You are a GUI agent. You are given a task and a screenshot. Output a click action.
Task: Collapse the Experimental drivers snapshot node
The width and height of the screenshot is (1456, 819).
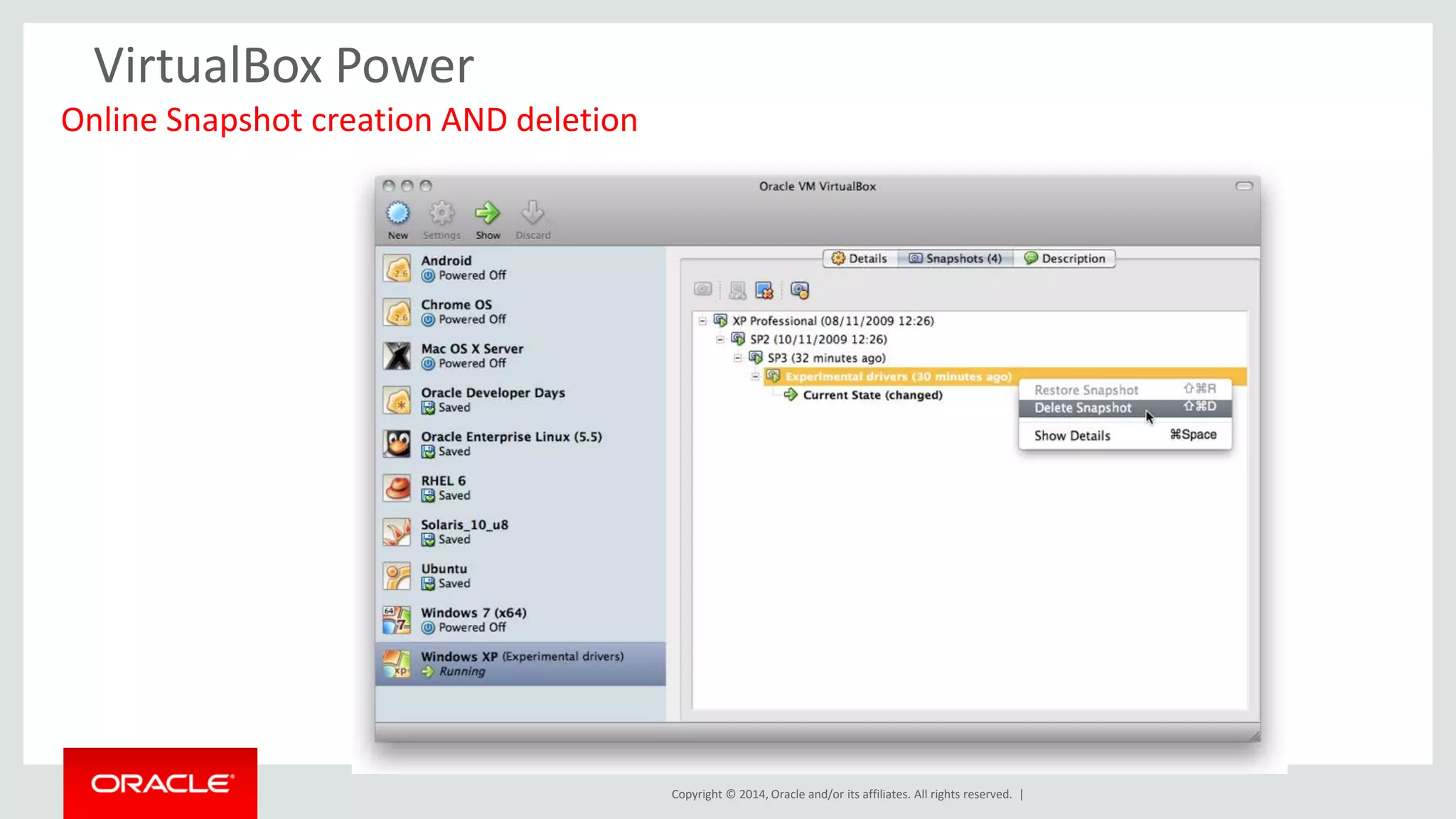[755, 376]
